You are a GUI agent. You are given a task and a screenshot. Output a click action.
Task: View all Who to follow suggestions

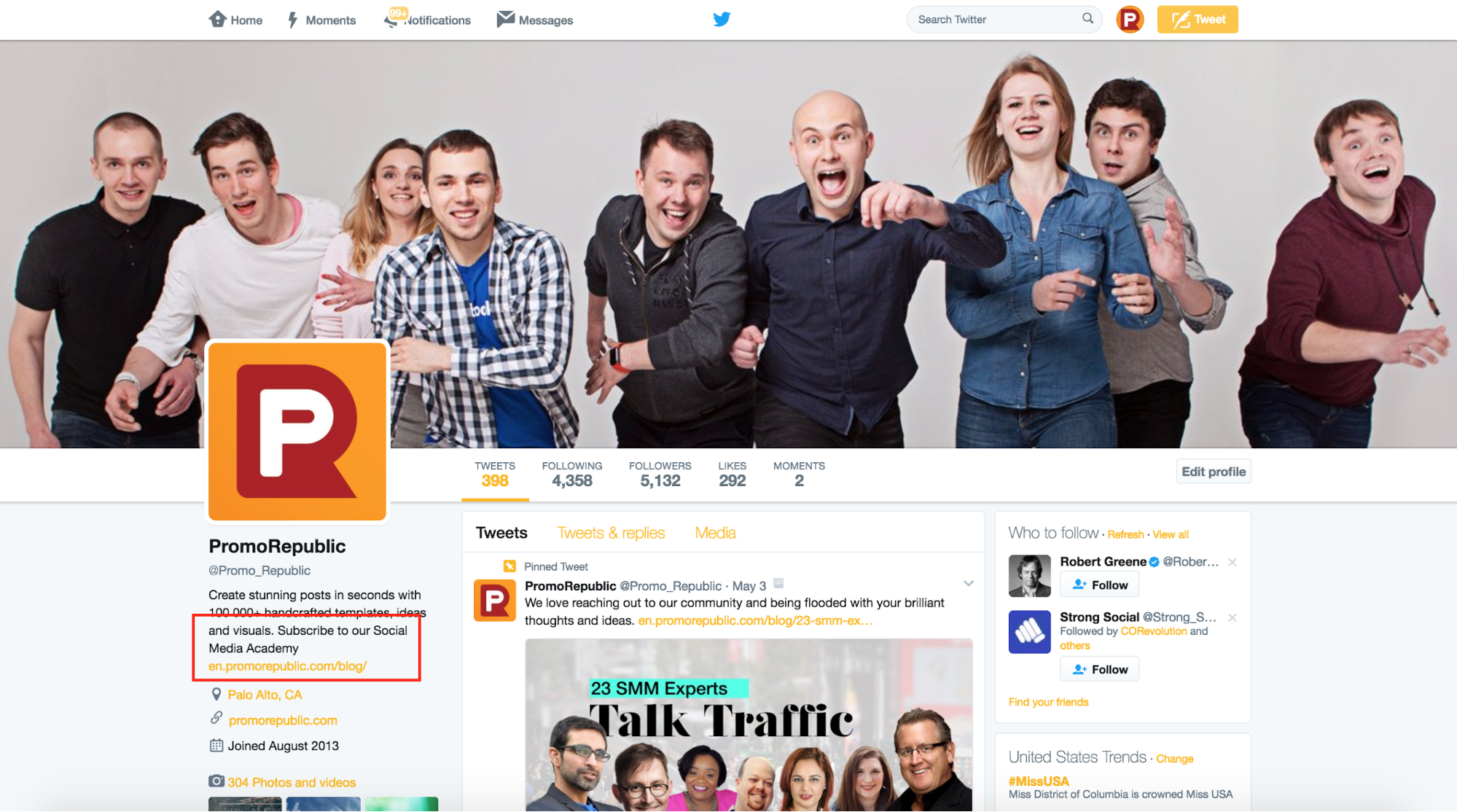click(x=1171, y=535)
